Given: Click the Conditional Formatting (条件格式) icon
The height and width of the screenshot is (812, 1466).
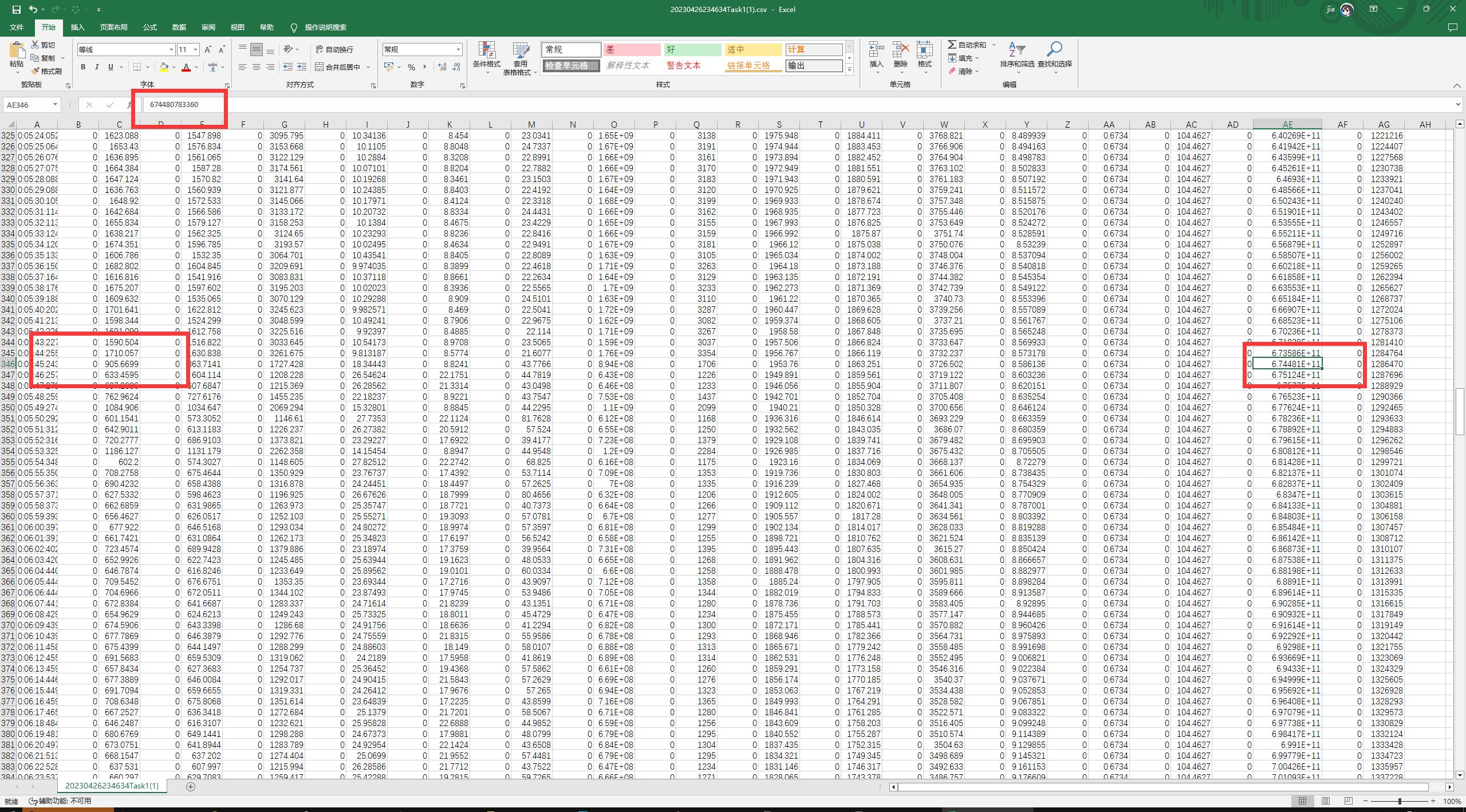Looking at the screenshot, I should click(486, 52).
